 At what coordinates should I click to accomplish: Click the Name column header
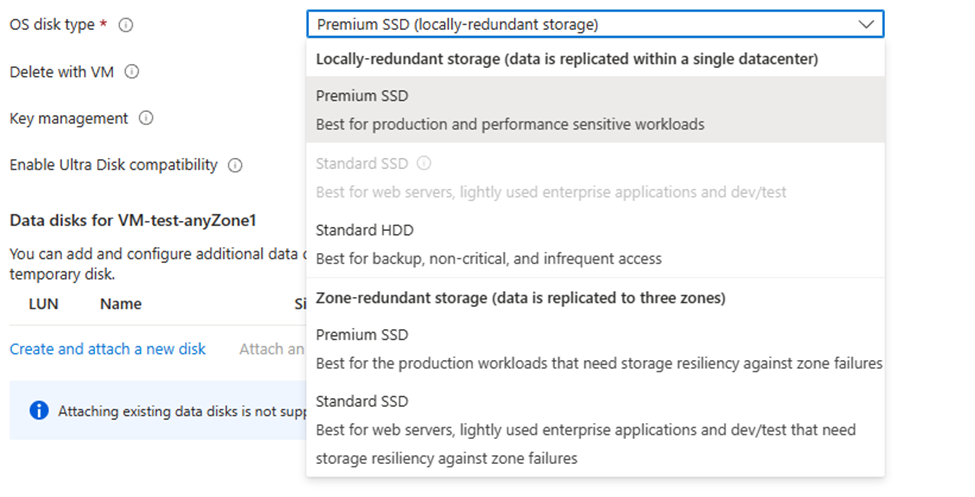(121, 304)
